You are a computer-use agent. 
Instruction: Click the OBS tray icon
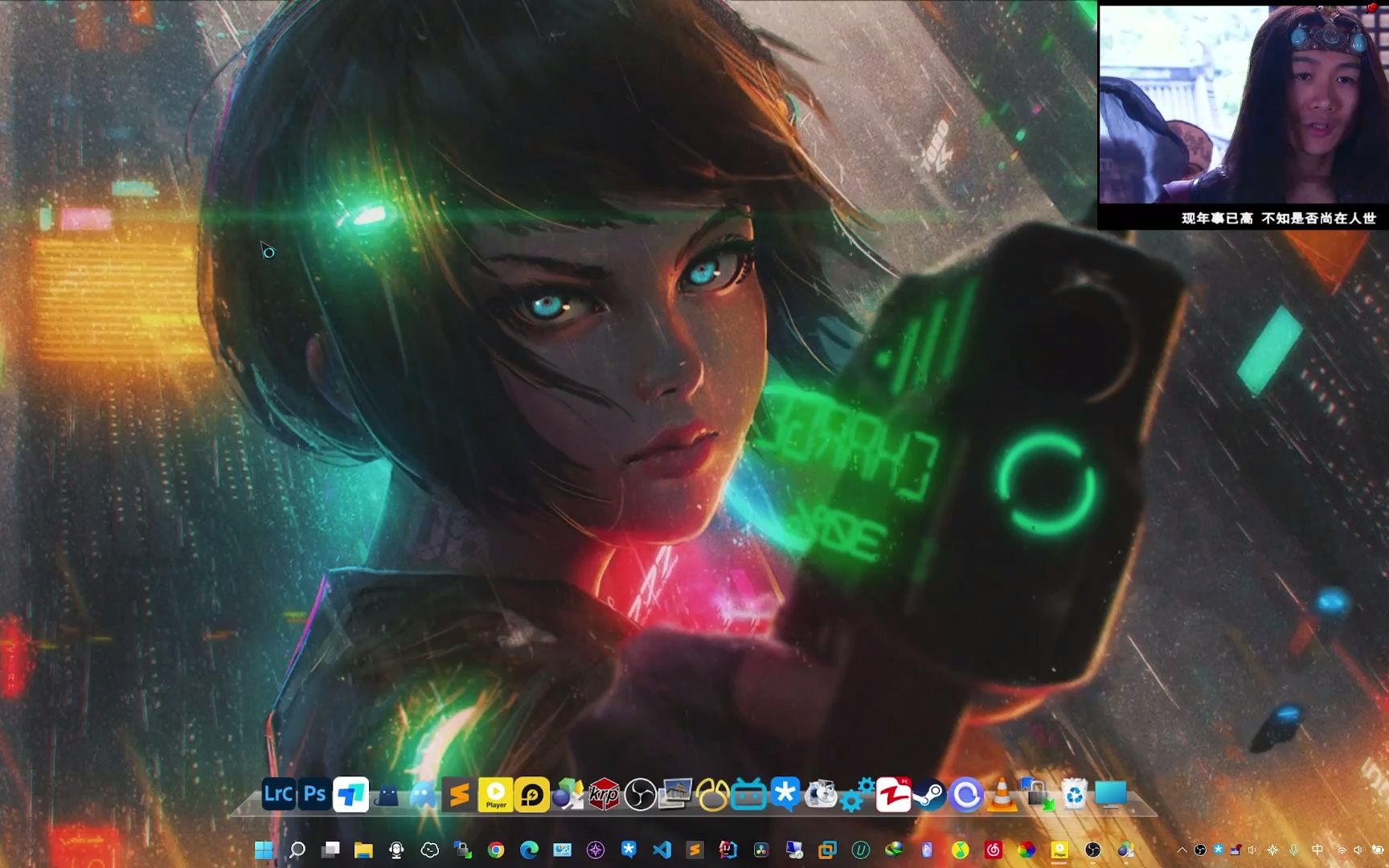coord(1200,850)
